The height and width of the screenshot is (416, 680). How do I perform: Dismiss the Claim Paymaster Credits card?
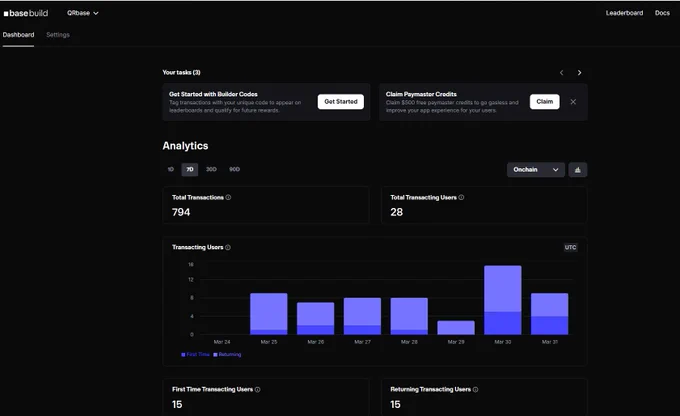573,102
